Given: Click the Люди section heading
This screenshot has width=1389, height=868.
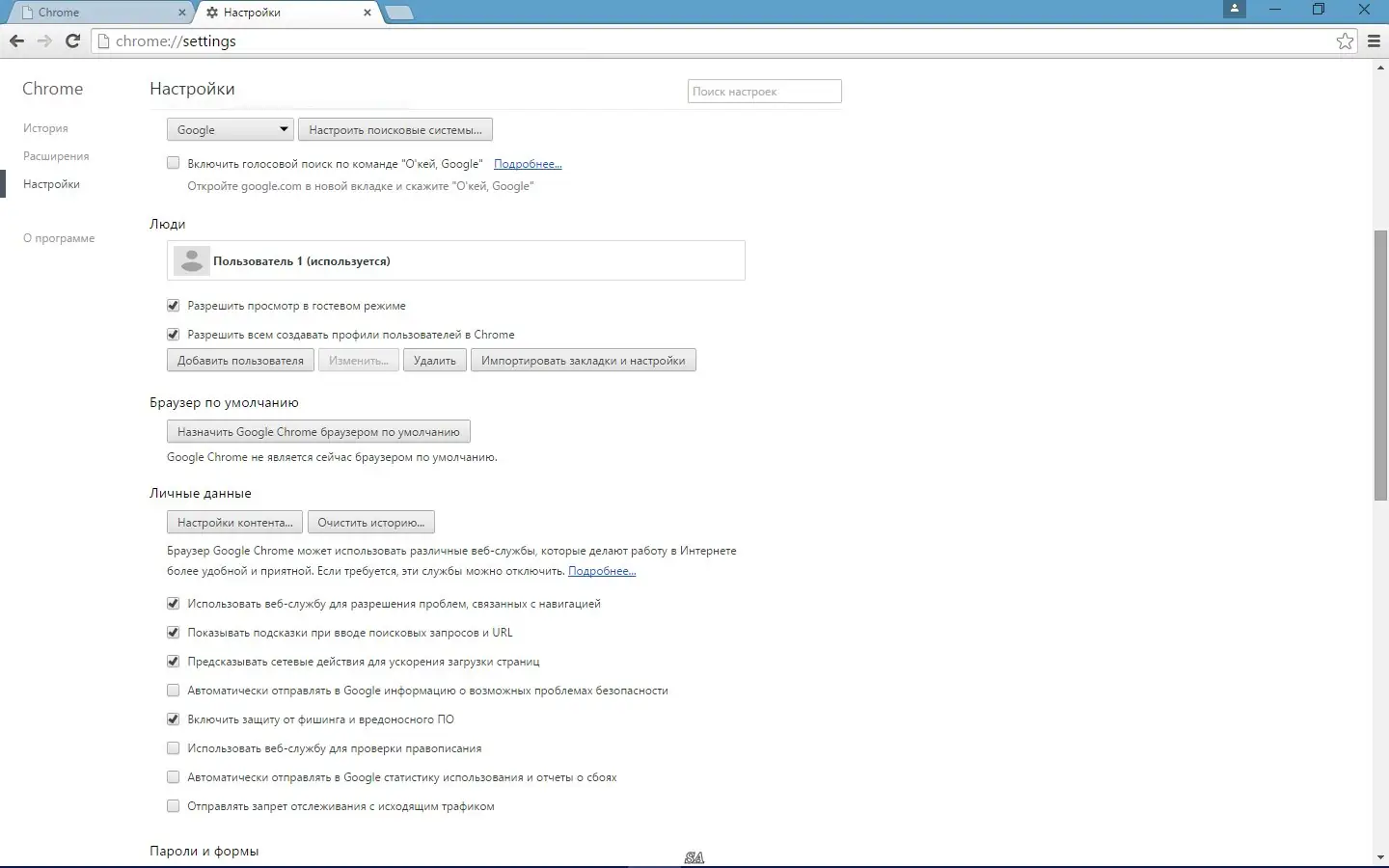Looking at the screenshot, I should pos(168,224).
